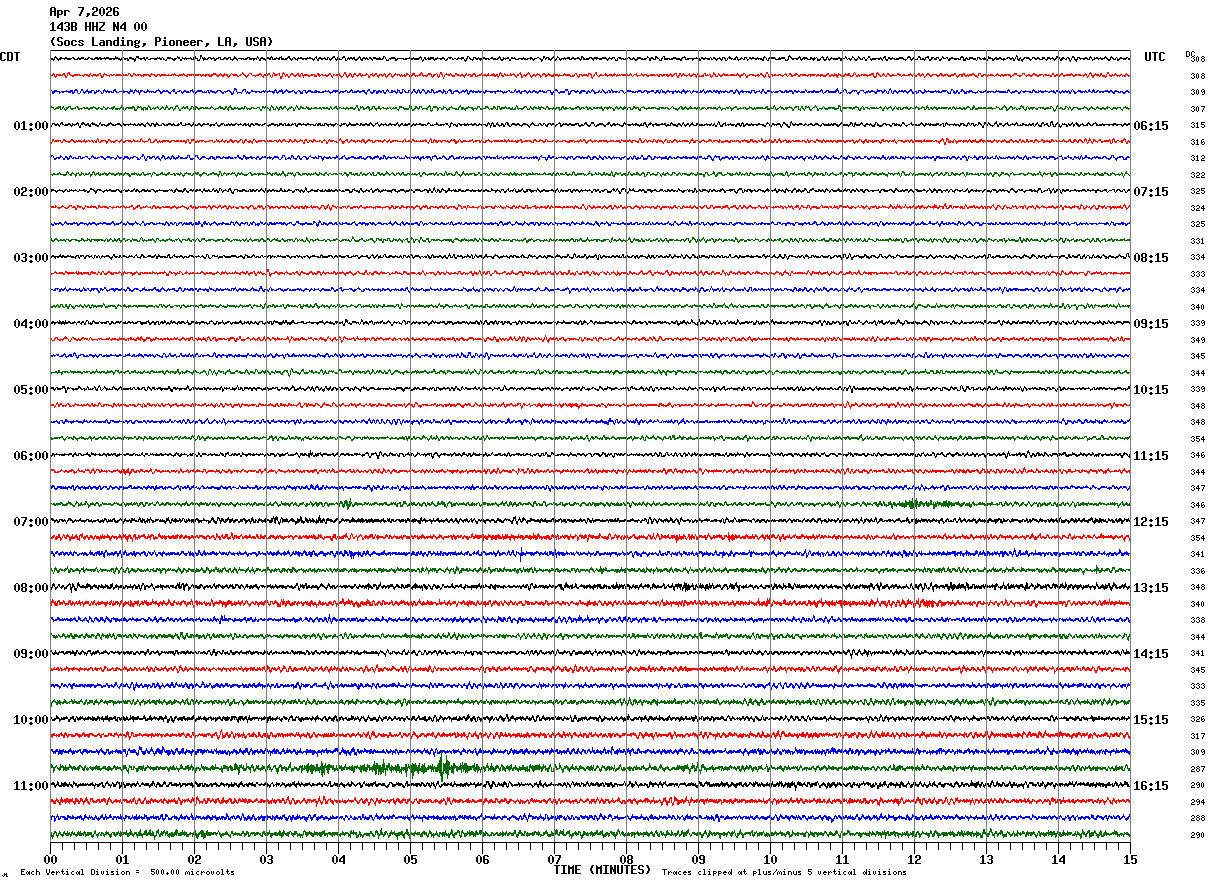The height and width of the screenshot is (886, 1210).
Task: Select the 07:00 CDT row label
Action: 31,522
